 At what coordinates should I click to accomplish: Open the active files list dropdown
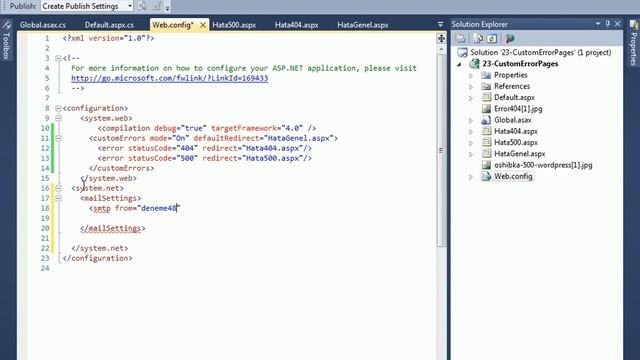pyautogui.click(x=440, y=24)
